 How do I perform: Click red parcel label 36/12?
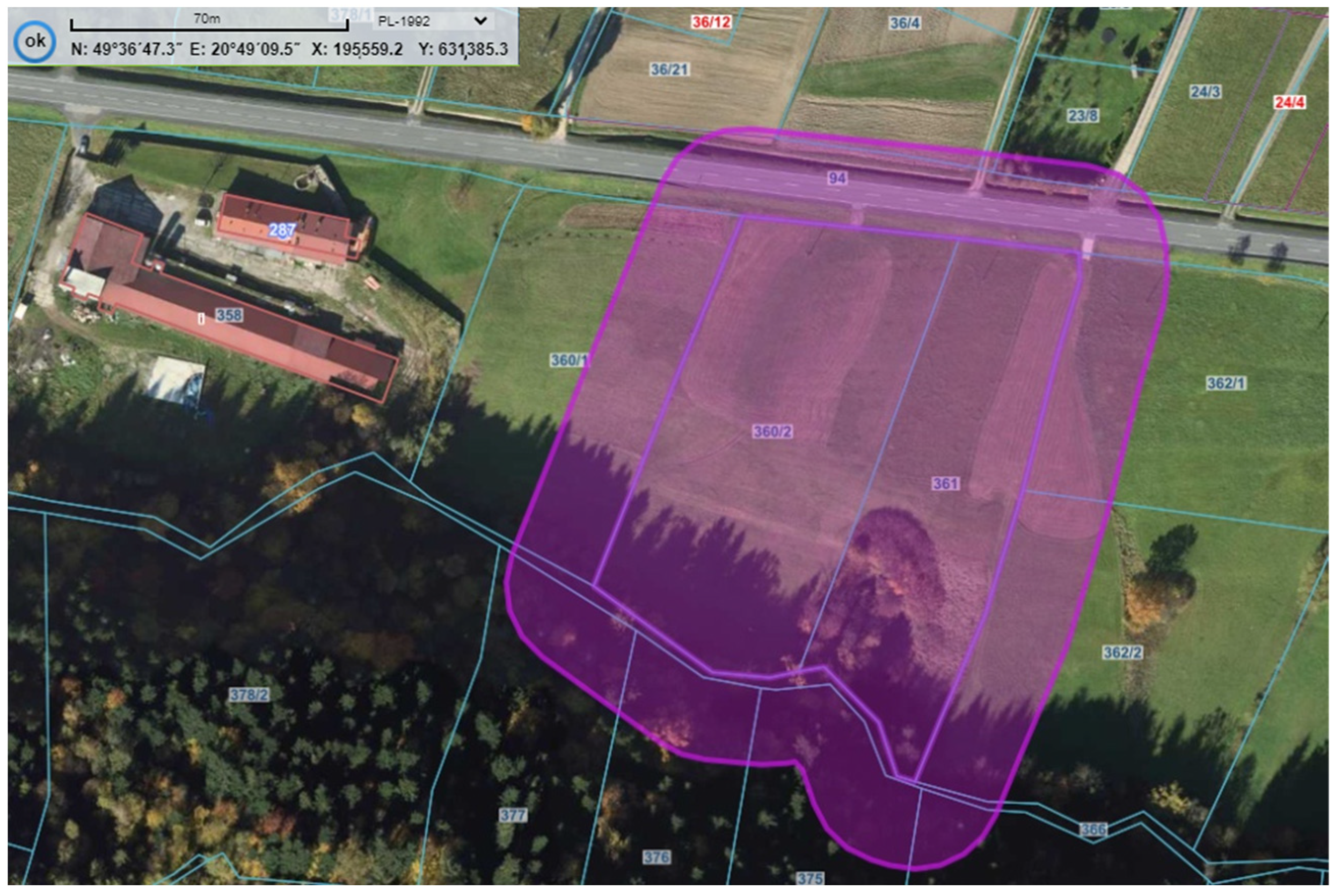point(711,23)
